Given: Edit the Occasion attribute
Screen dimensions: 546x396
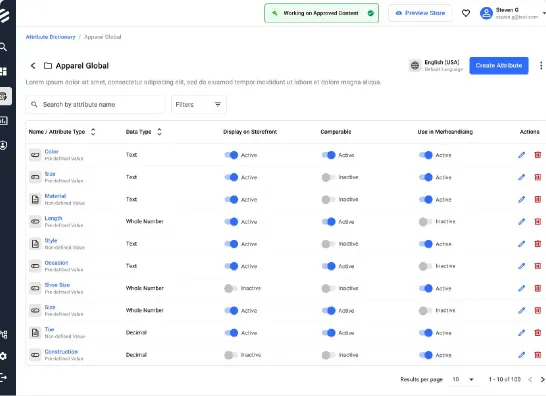Looking at the screenshot, I should [x=521, y=266].
